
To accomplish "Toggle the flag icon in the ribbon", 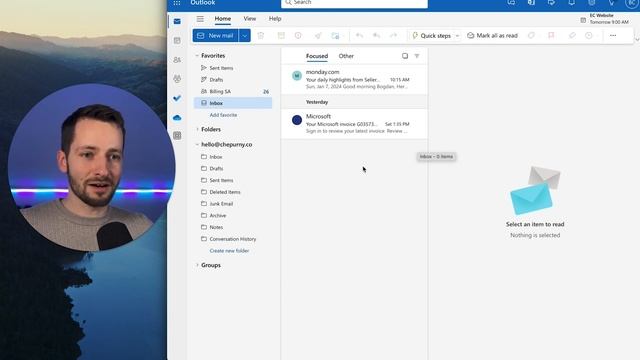I will point(551,36).
